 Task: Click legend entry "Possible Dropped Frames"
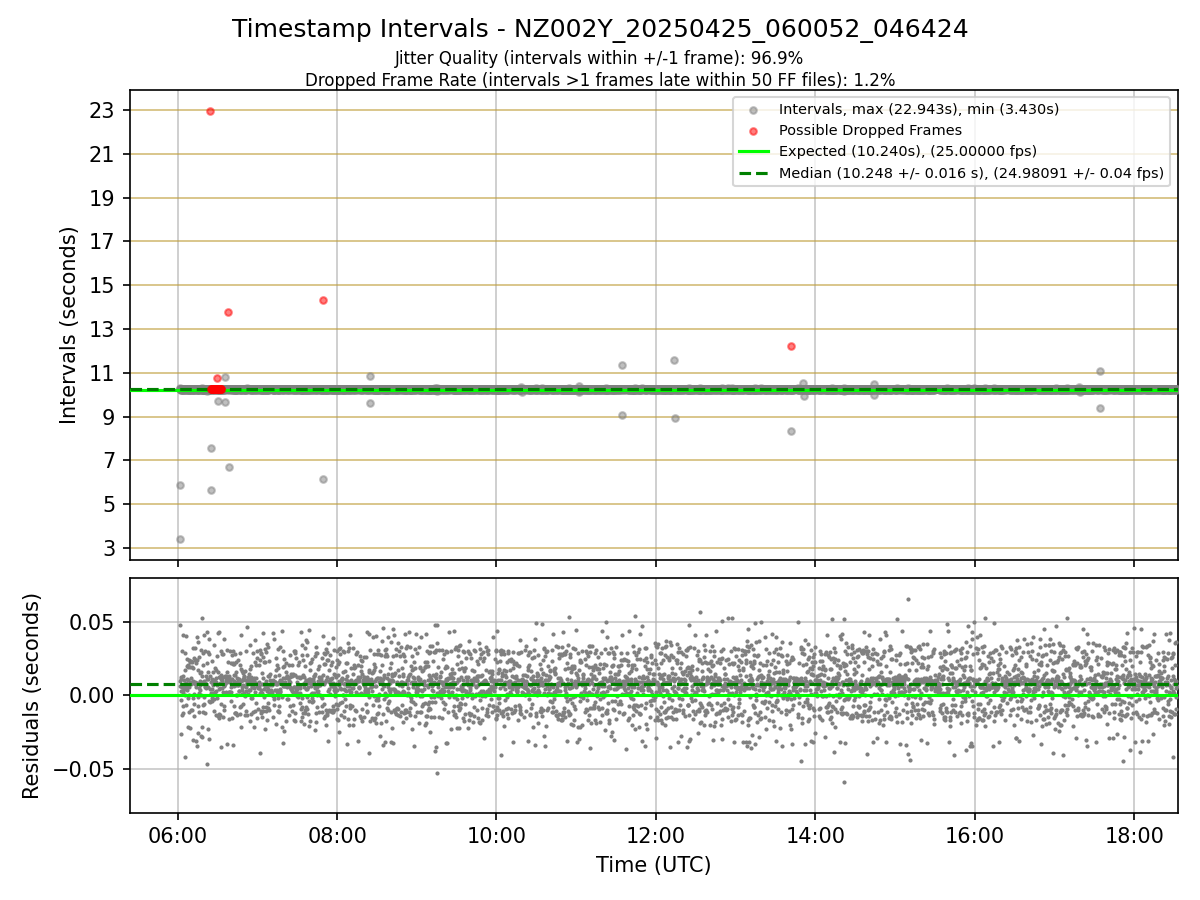pyautogui.click(x=870, y=130)
